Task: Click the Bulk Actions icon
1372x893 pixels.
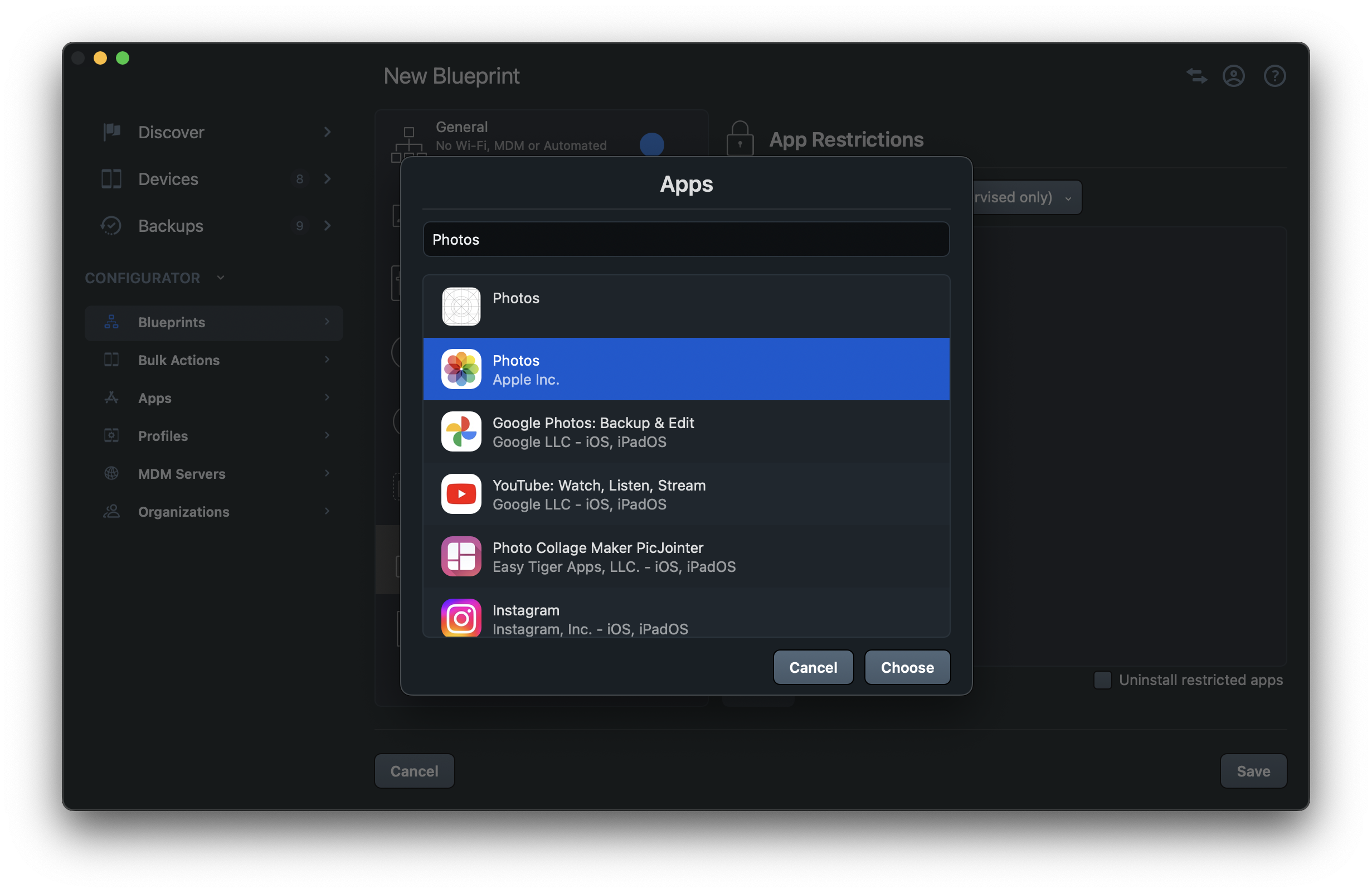Action: [x=111, y=360]
